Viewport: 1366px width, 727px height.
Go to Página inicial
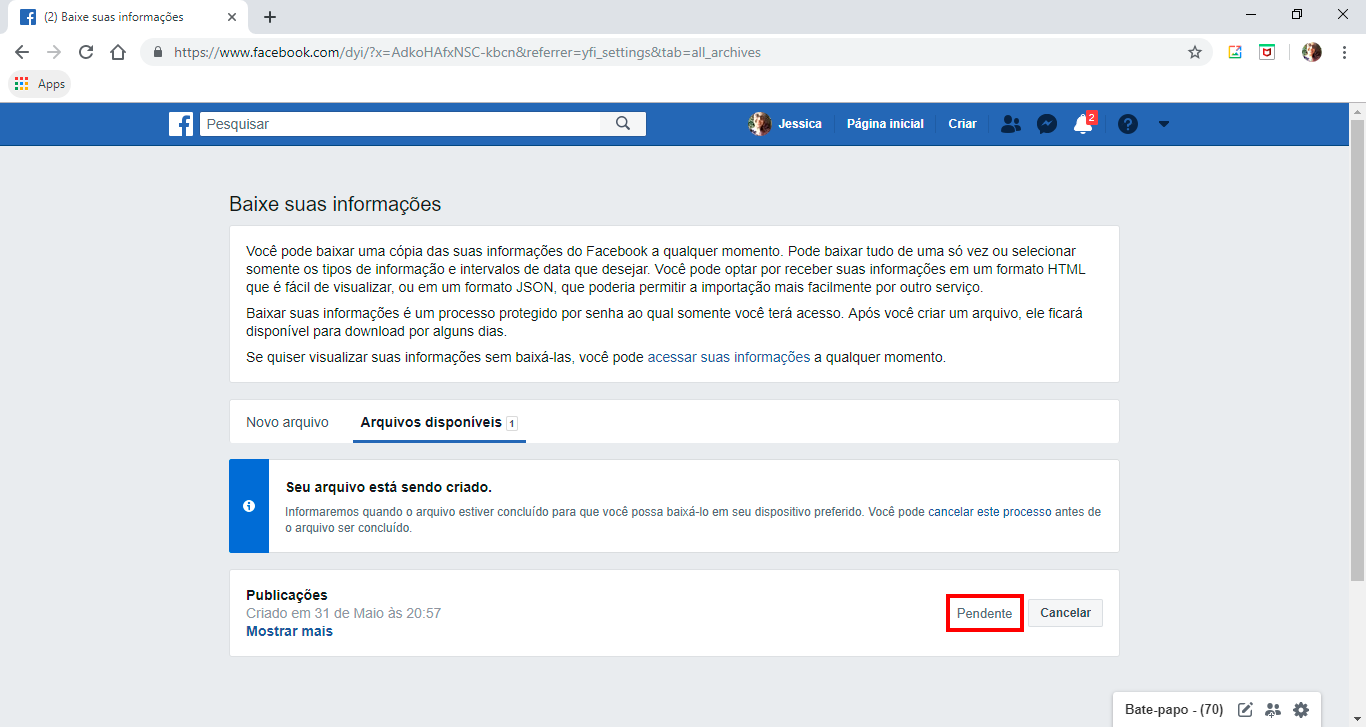(885, 124)
